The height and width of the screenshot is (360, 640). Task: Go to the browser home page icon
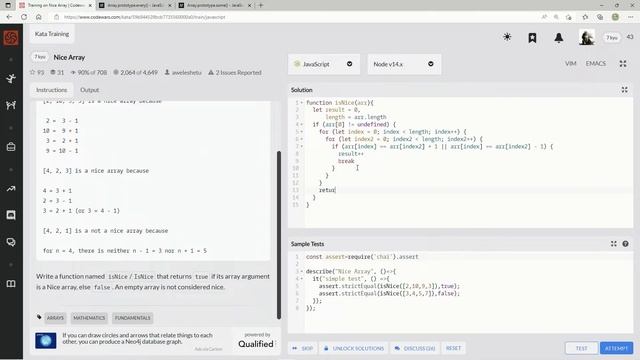point(39,17)
